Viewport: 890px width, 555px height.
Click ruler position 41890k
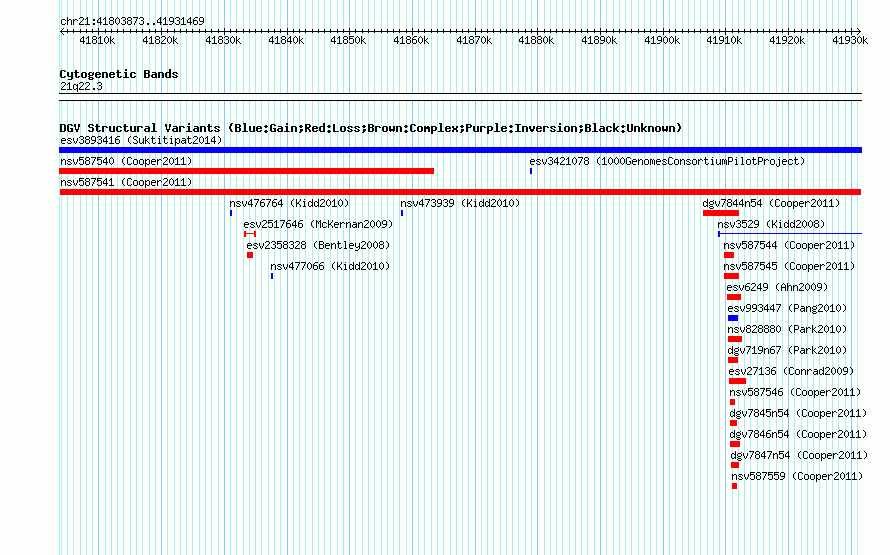tap(599, 40)
